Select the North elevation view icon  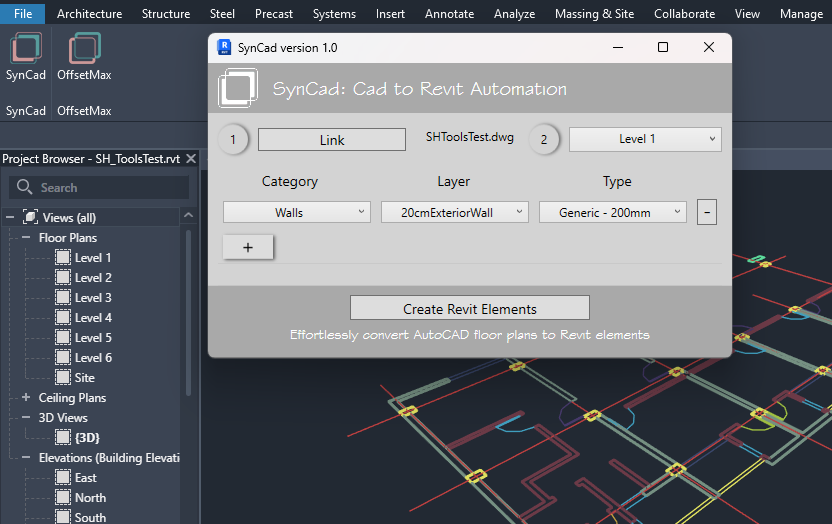point(63,497)
